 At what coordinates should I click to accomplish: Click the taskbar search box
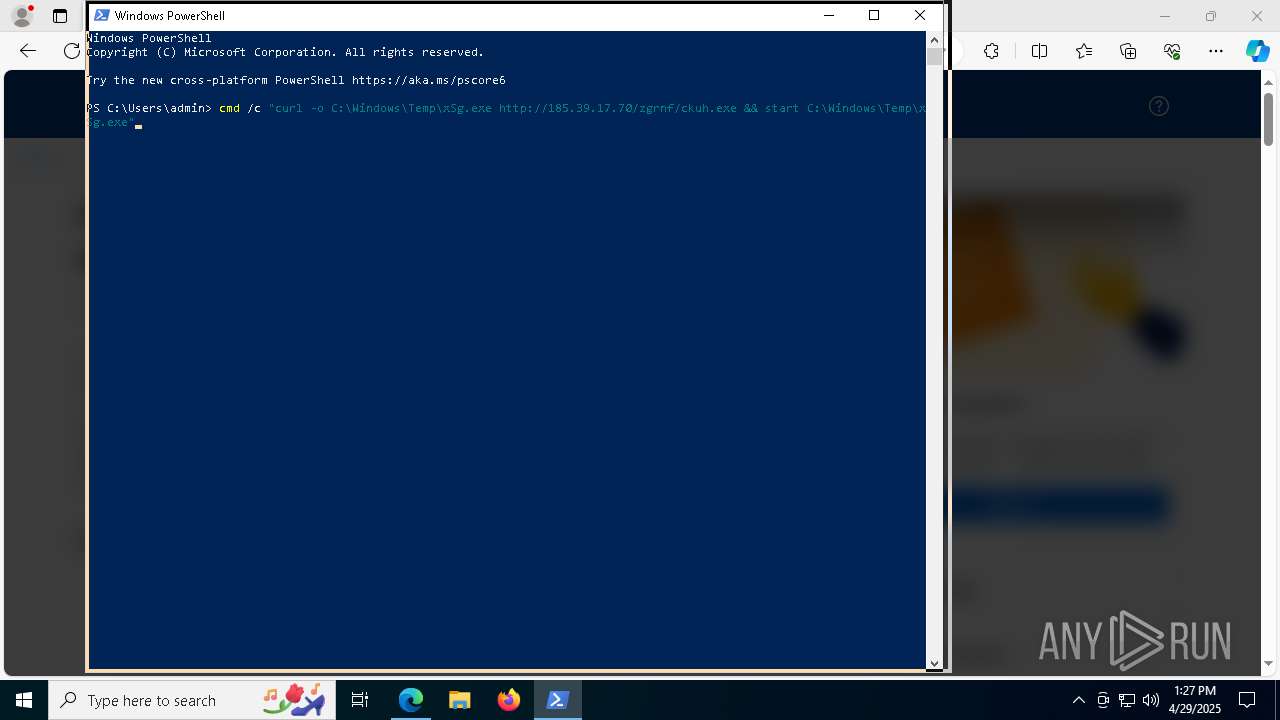pyautogui.click(x=192, y=700)
